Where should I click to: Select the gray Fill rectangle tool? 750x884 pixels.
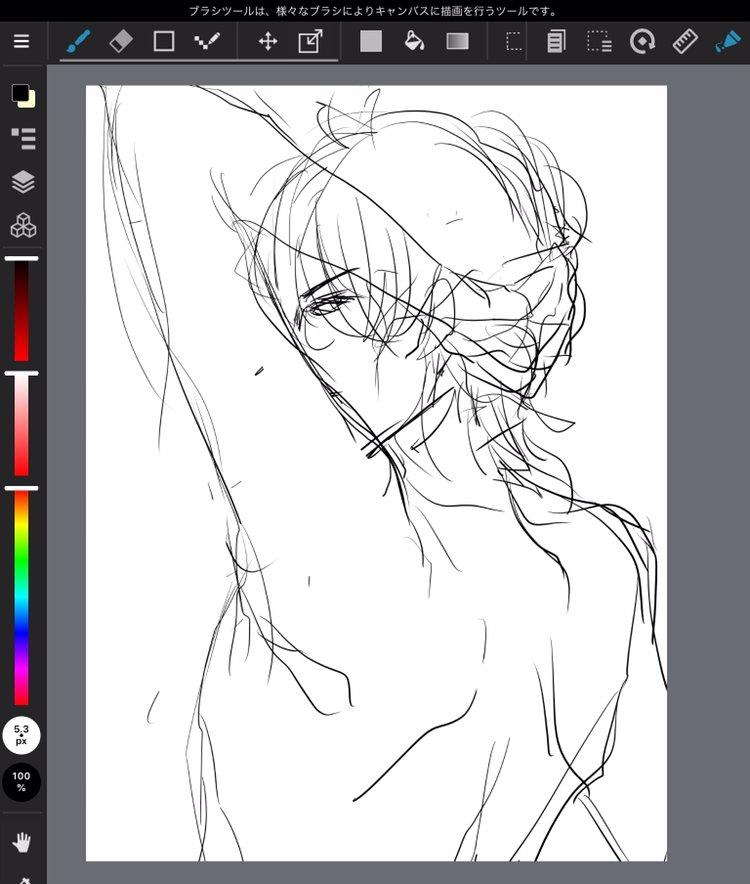371,41
